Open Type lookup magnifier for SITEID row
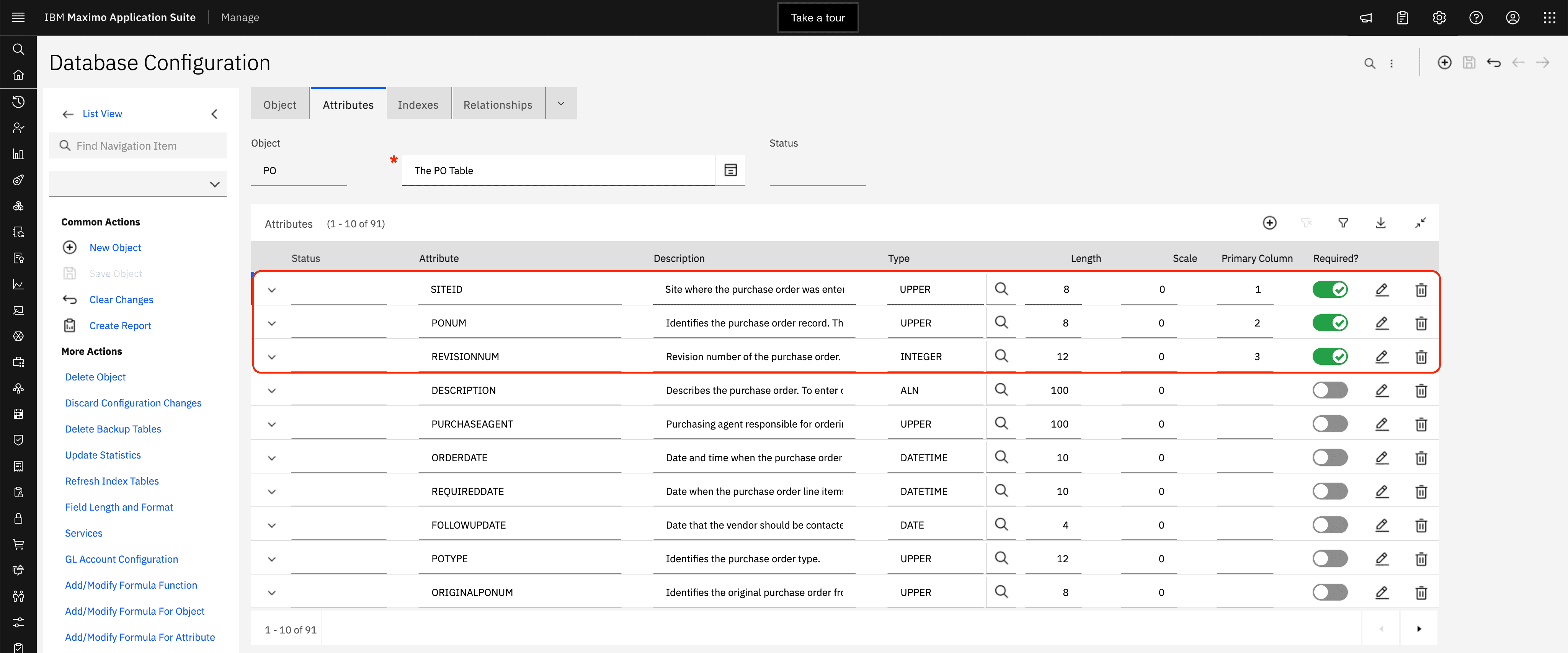The width and height of the screenshot is (1568, 653). point(1001,289)
